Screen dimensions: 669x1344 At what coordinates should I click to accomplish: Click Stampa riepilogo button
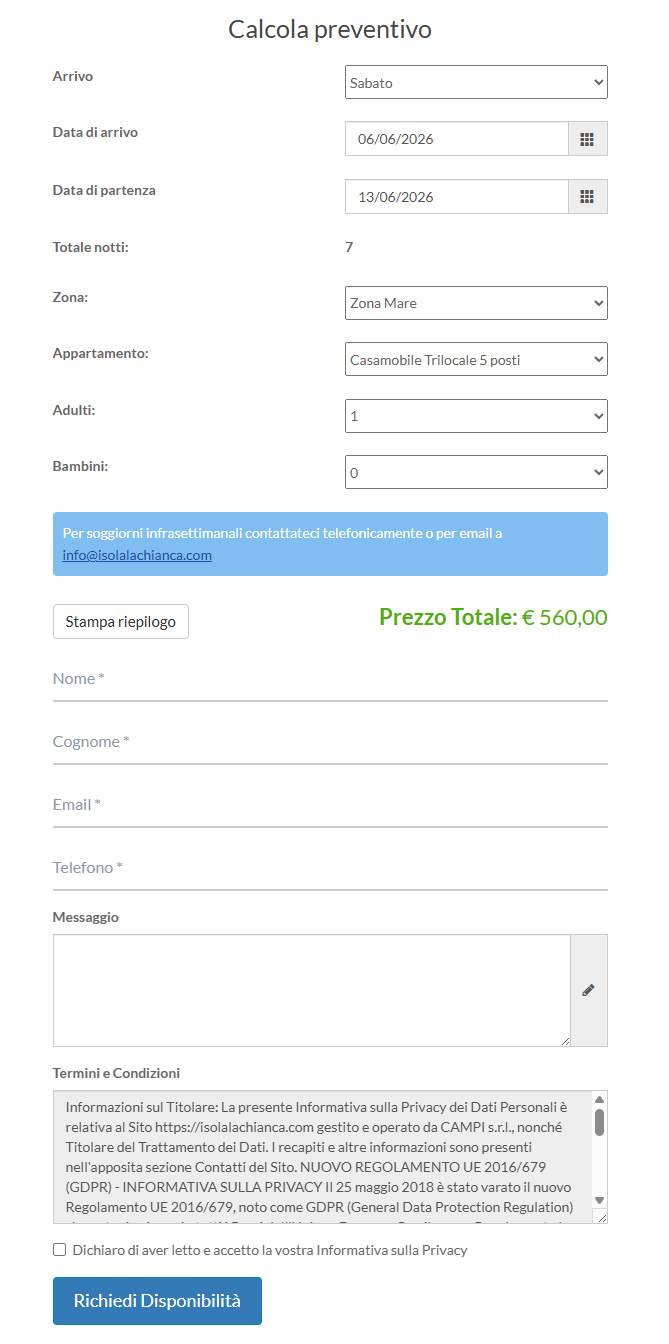(x=121, y=621)
